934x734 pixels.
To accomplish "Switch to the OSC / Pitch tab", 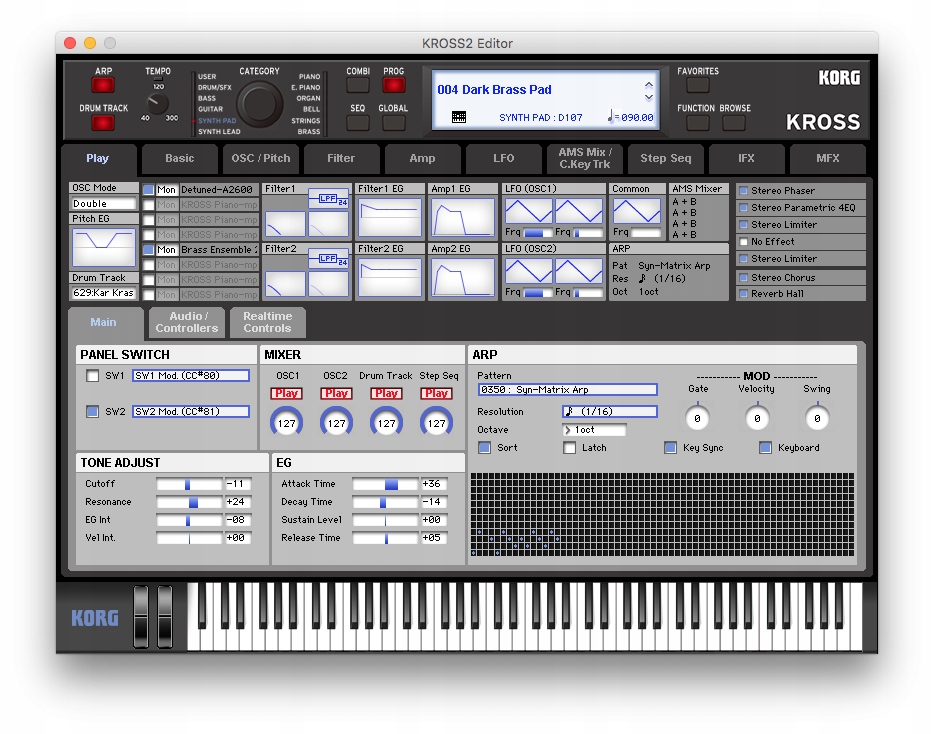I will [x=260, y=158].
